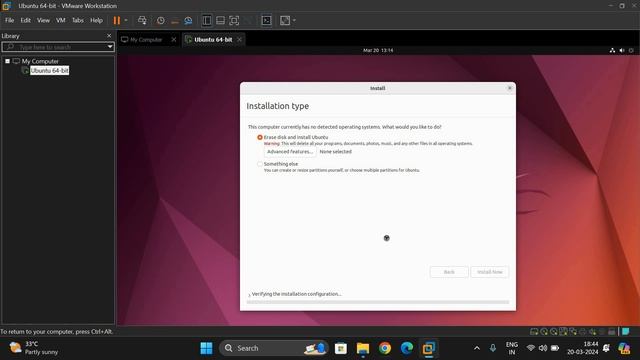The image size is (640, 360).
Task: Collapse the My Computer tree node
Action: point(7,61)
